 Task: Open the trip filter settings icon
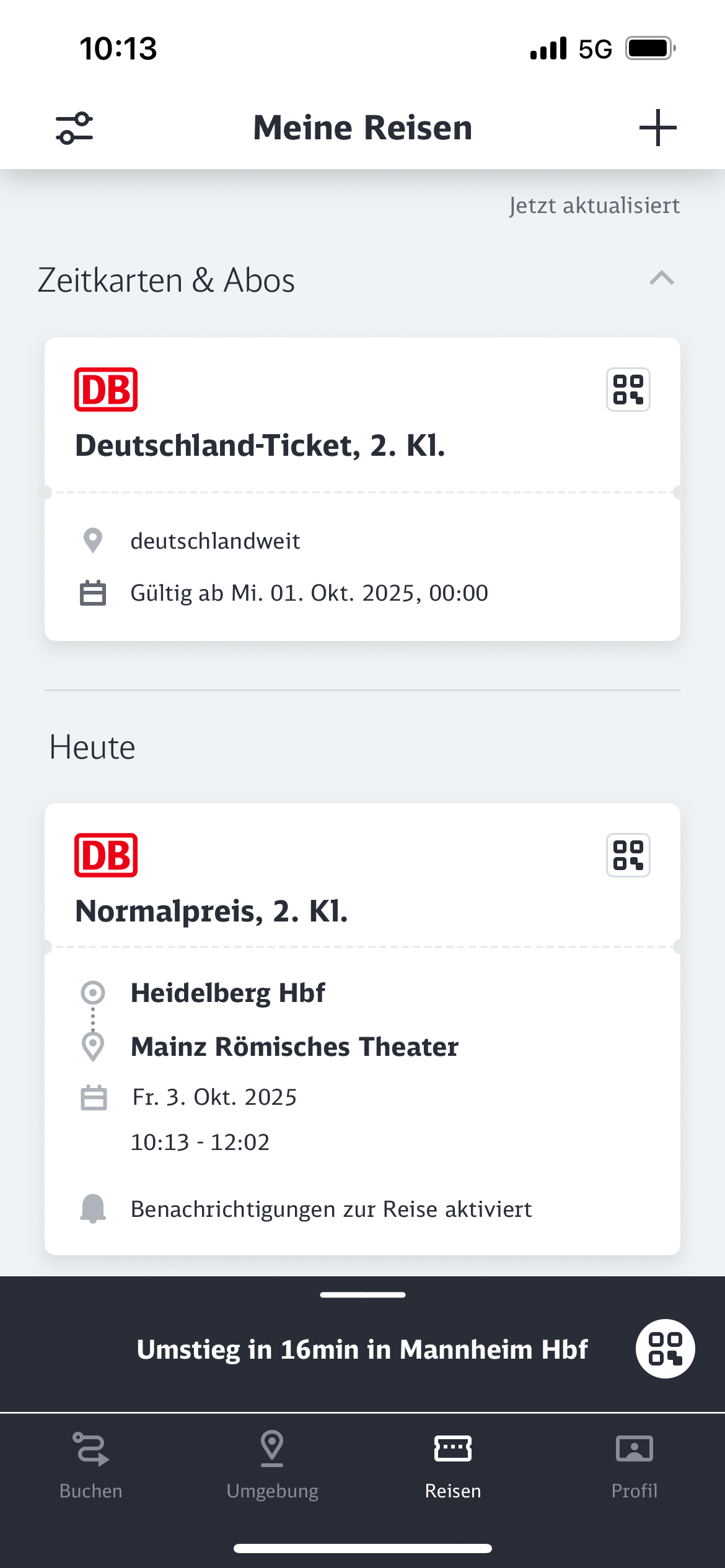(74, 128)
